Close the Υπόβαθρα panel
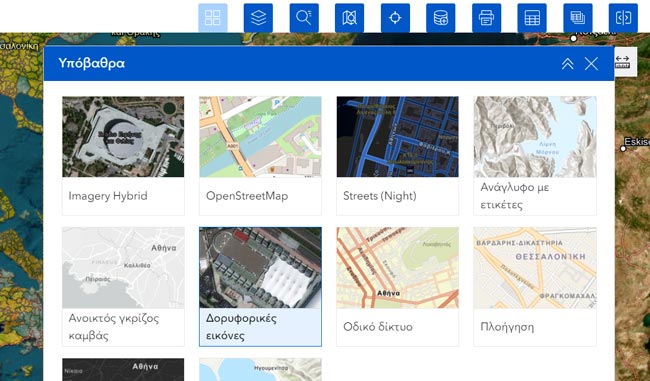 click(x=591, y=63)
